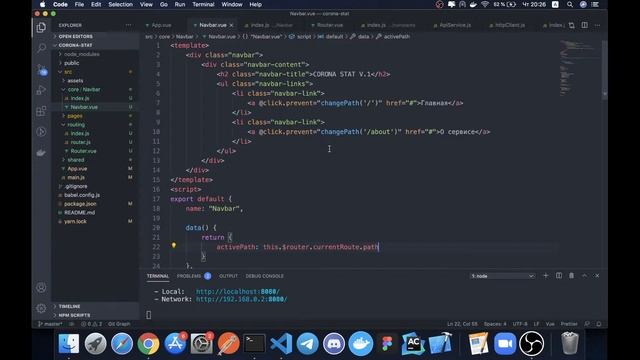The image size is (640, 360).
Task: Open the Manage gear icon
Action: point(41,308)
